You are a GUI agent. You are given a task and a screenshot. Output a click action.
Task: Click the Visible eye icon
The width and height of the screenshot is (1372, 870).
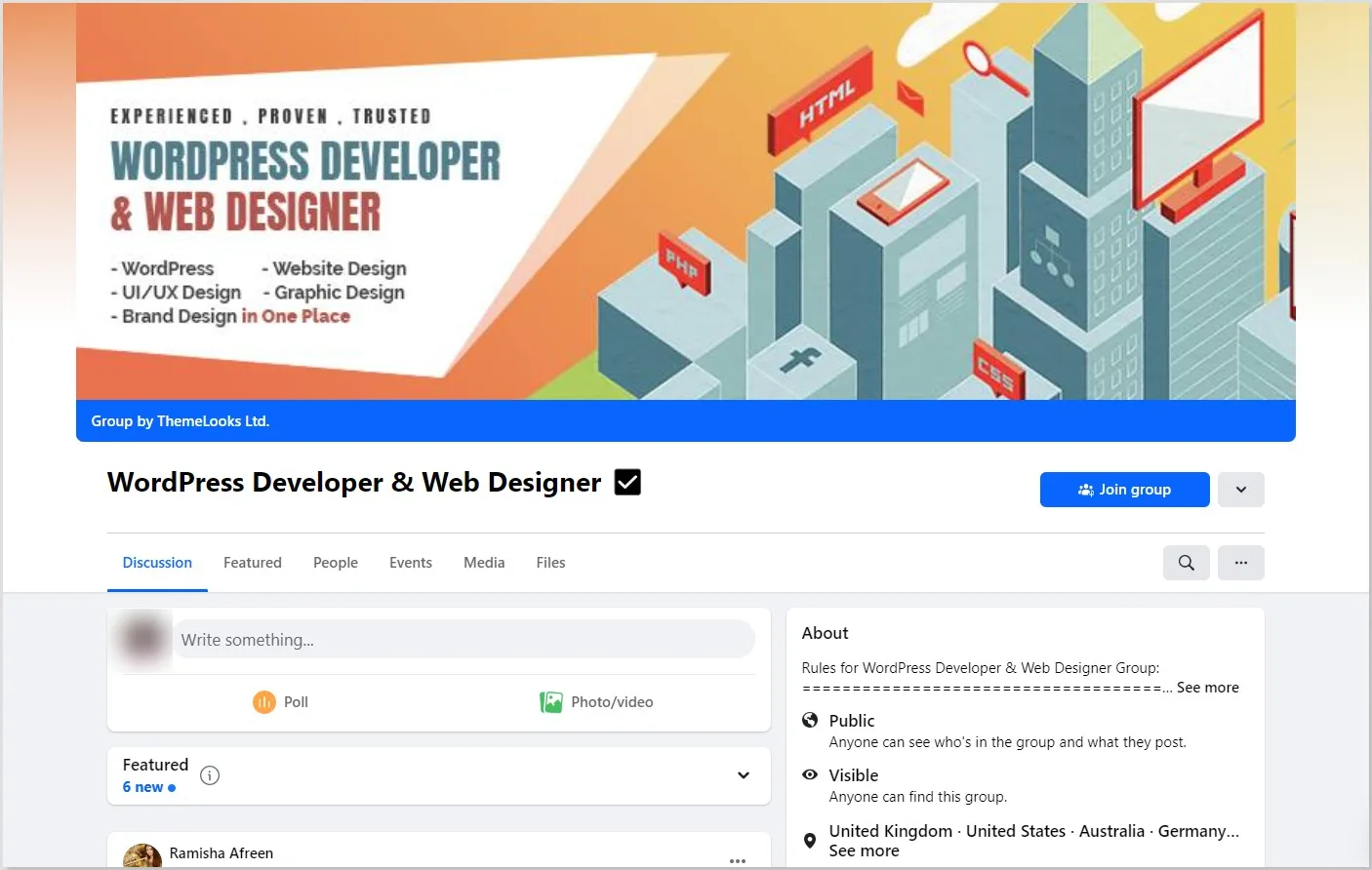(x=810, y=774)
